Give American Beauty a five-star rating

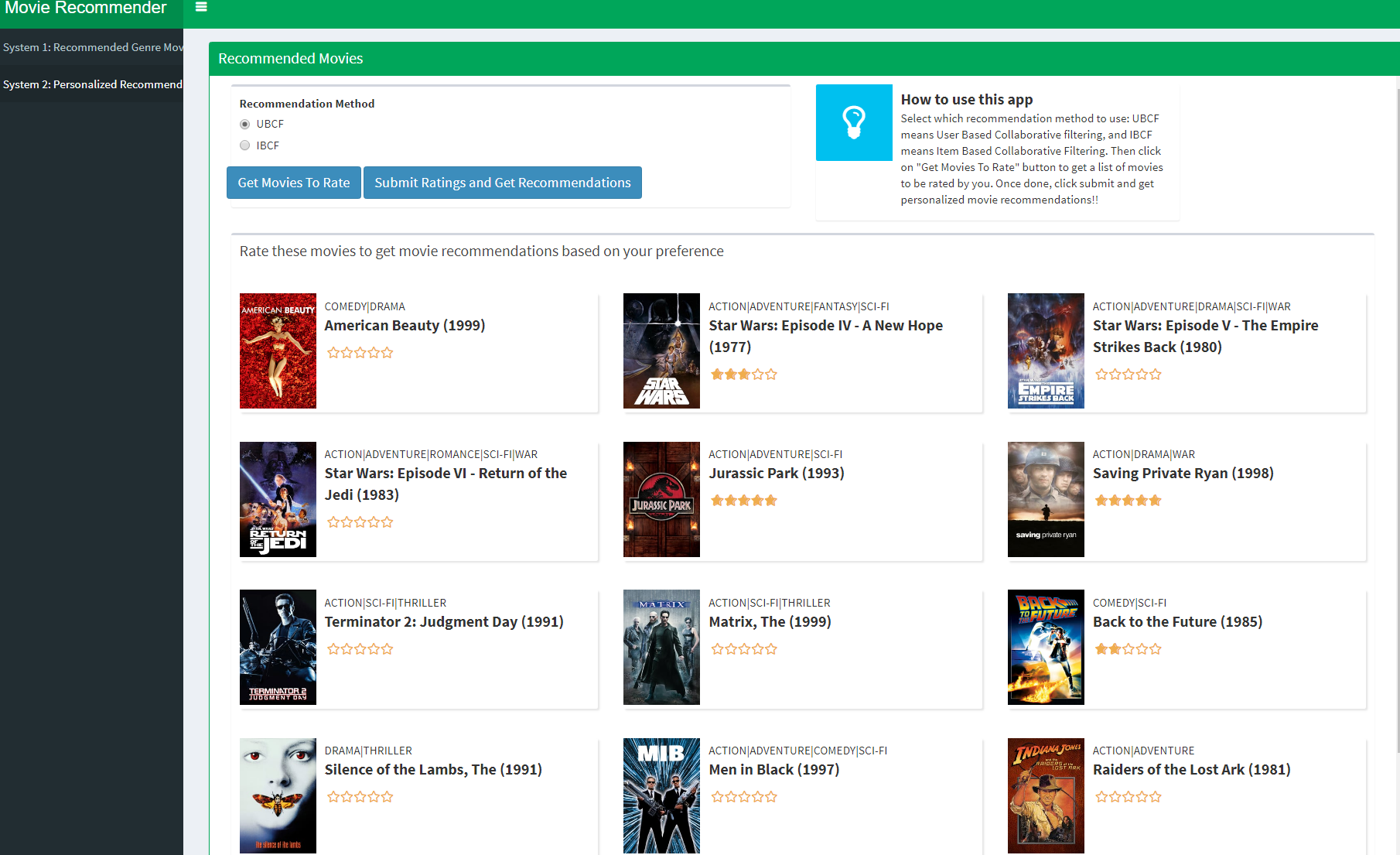pyautogui.click(x=387, y=352)
